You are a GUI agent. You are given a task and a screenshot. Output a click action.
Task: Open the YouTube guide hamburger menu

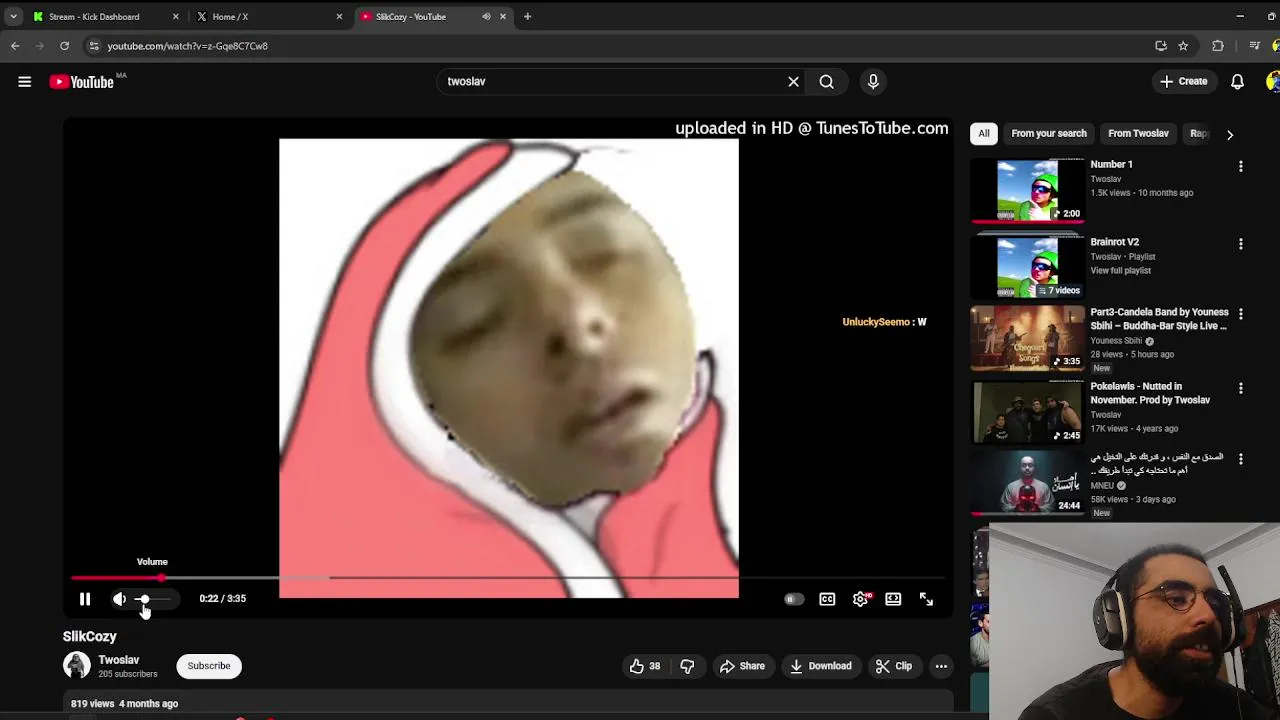coord(24,82)
